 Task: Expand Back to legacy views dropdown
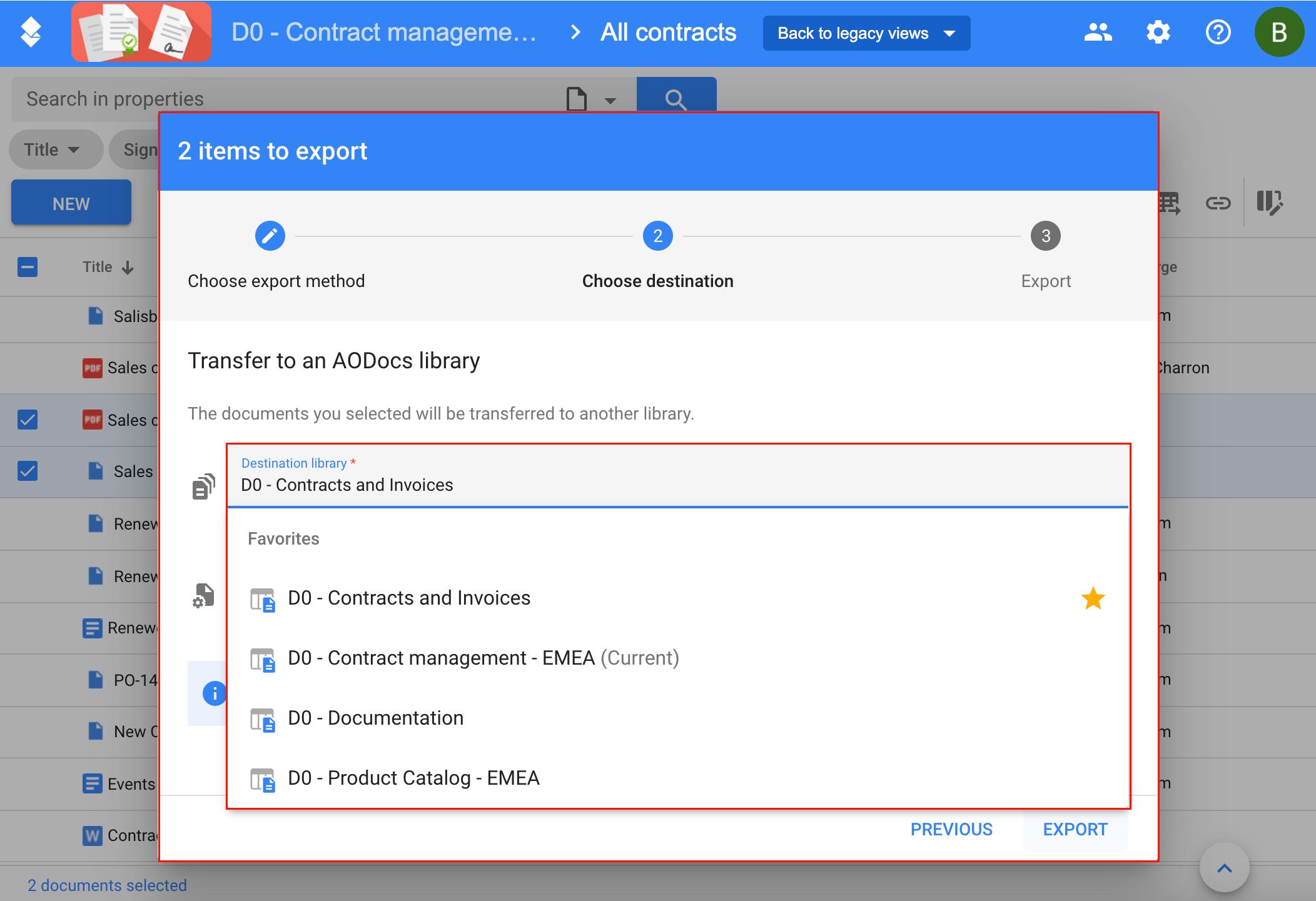coord(866,33)
